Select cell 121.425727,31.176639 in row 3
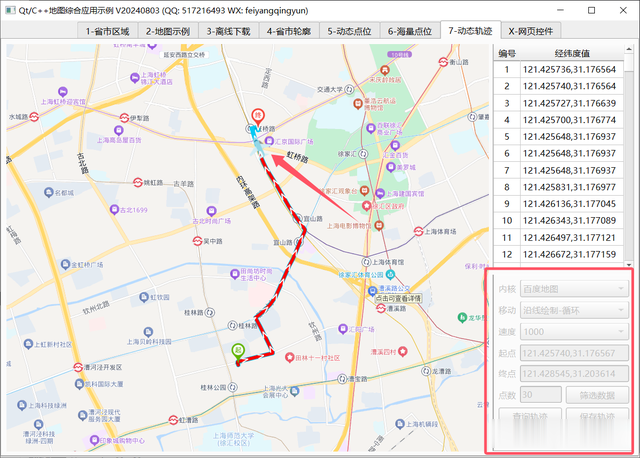This screenshot has width=640, height=458. tap(572, 103)
